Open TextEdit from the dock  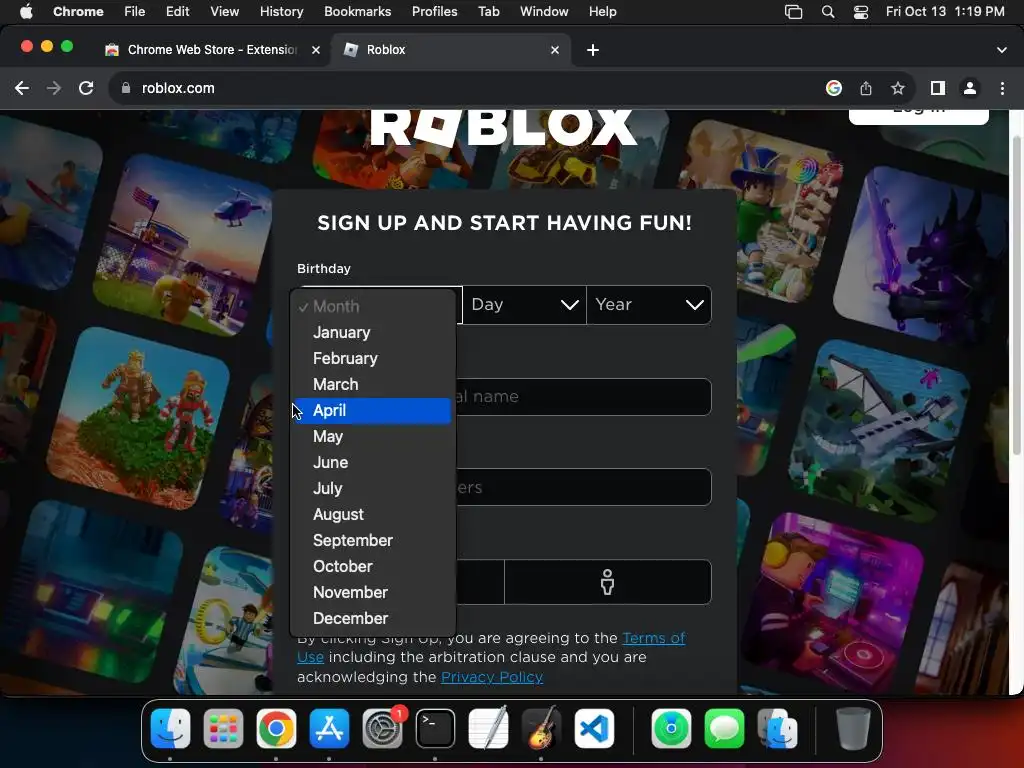tap(488, 728)
